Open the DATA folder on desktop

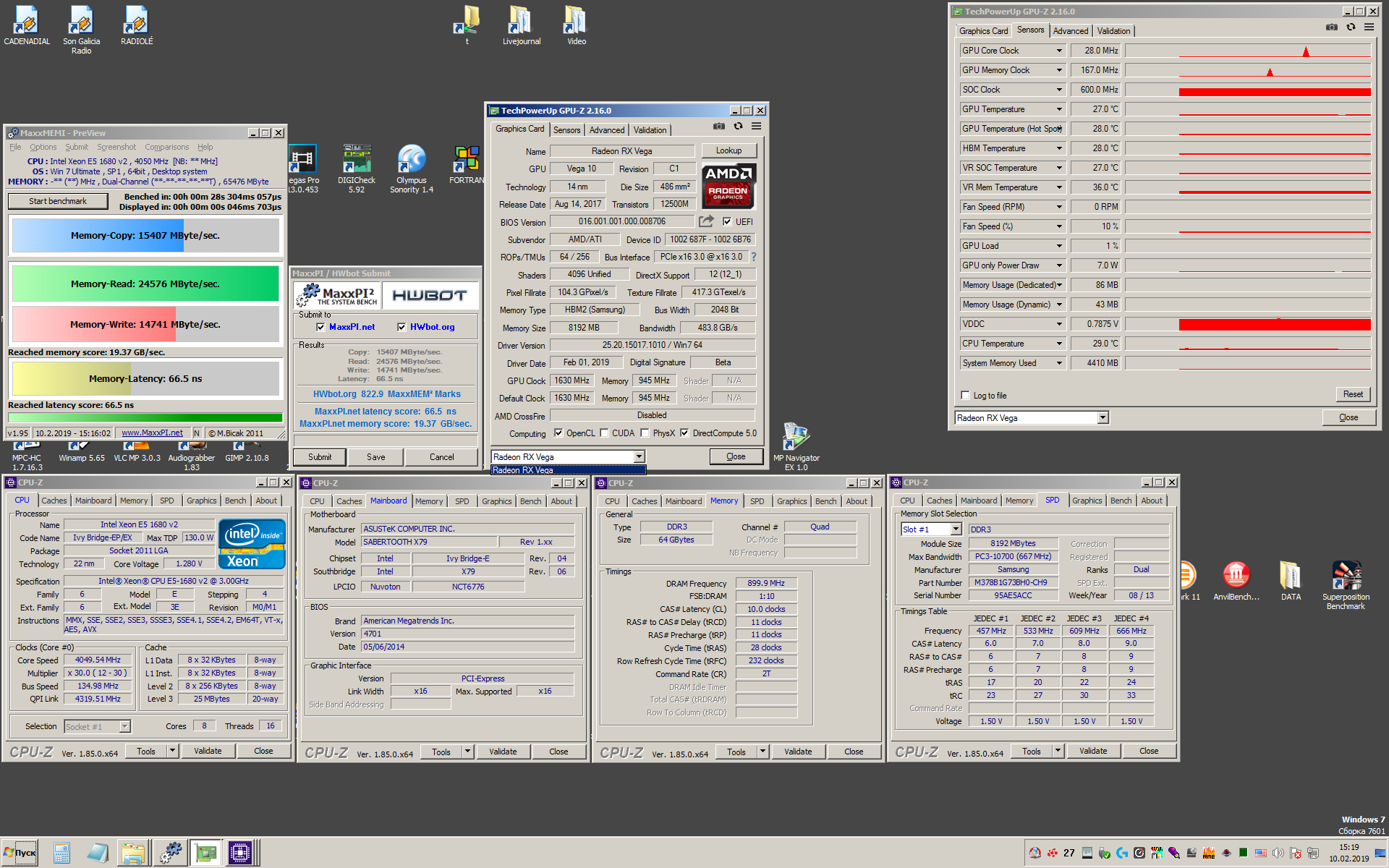[x=1291, y=581]
